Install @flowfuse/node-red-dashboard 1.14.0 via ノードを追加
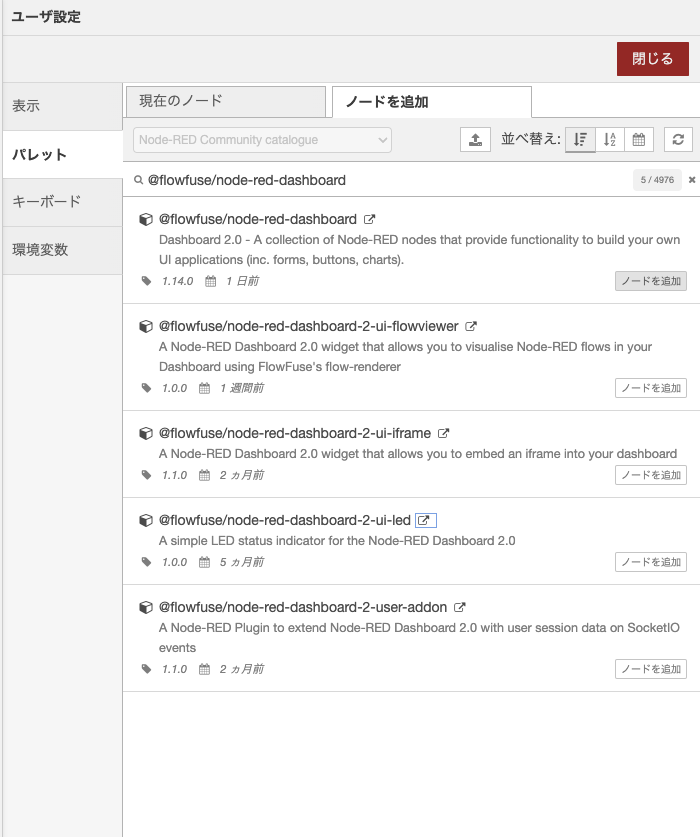Screen dimensions: 700x837 click(x=650, y=281)
